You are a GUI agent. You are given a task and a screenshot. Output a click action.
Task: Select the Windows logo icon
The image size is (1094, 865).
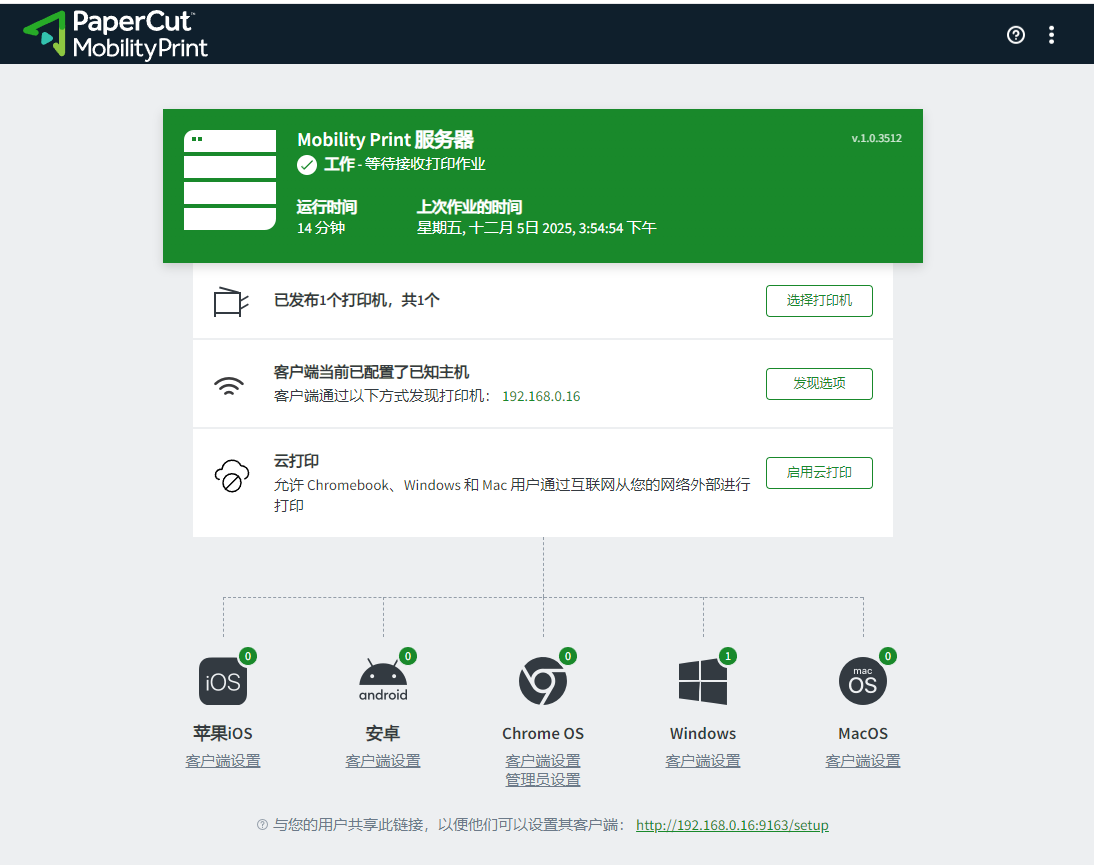click(703, 682)
